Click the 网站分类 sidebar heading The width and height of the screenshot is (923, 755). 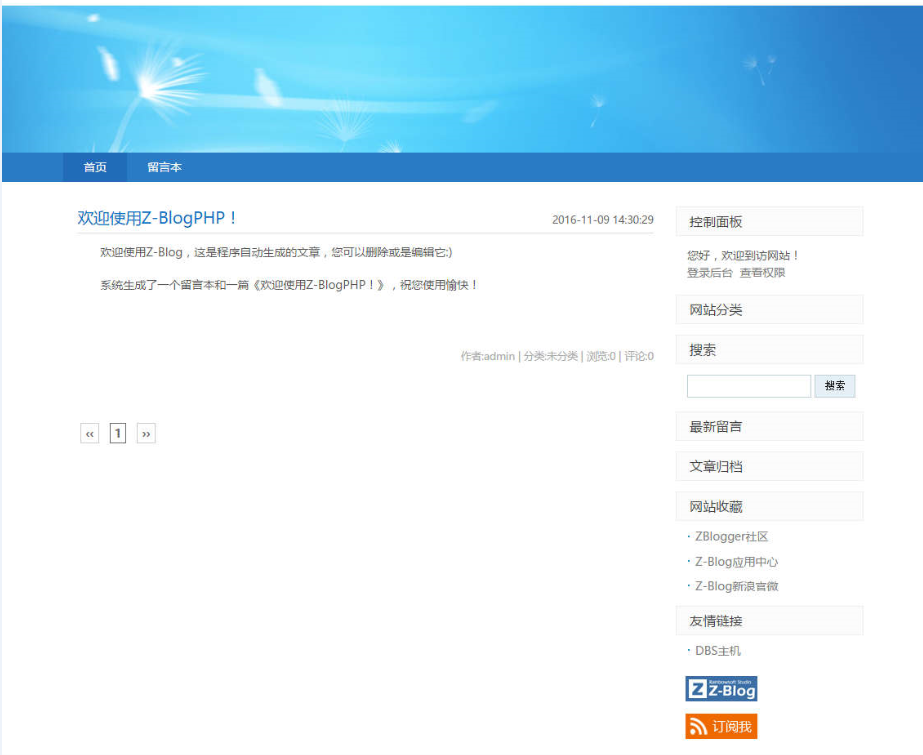[716, 310]
